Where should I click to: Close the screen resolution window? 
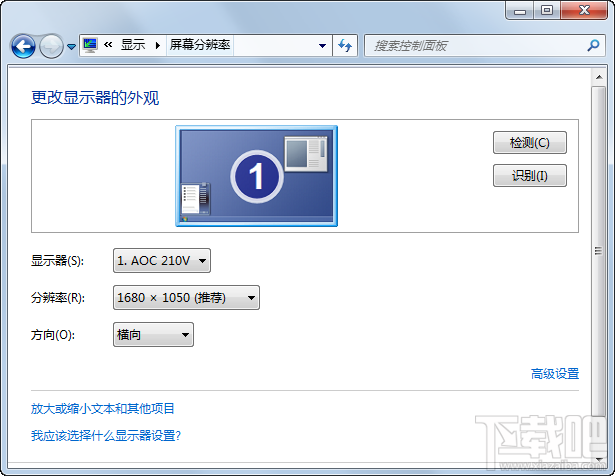pos(584,11)
